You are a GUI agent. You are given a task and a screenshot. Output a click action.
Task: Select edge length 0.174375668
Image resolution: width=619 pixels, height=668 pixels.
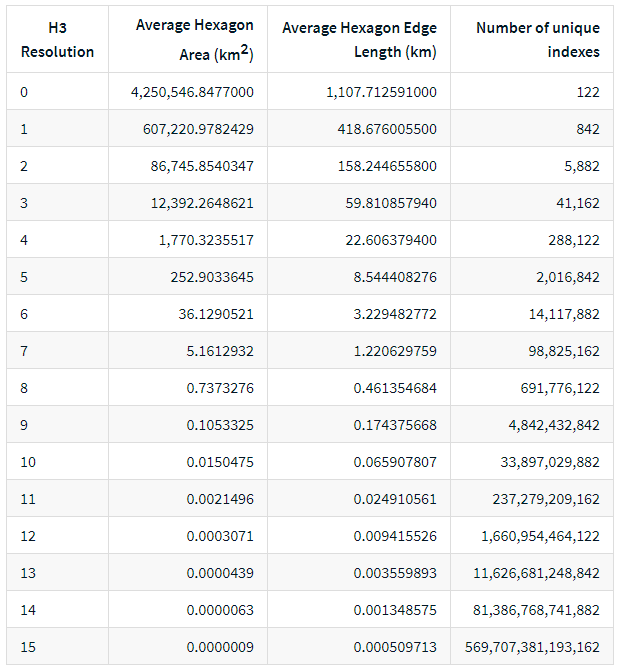coord(395,426)
